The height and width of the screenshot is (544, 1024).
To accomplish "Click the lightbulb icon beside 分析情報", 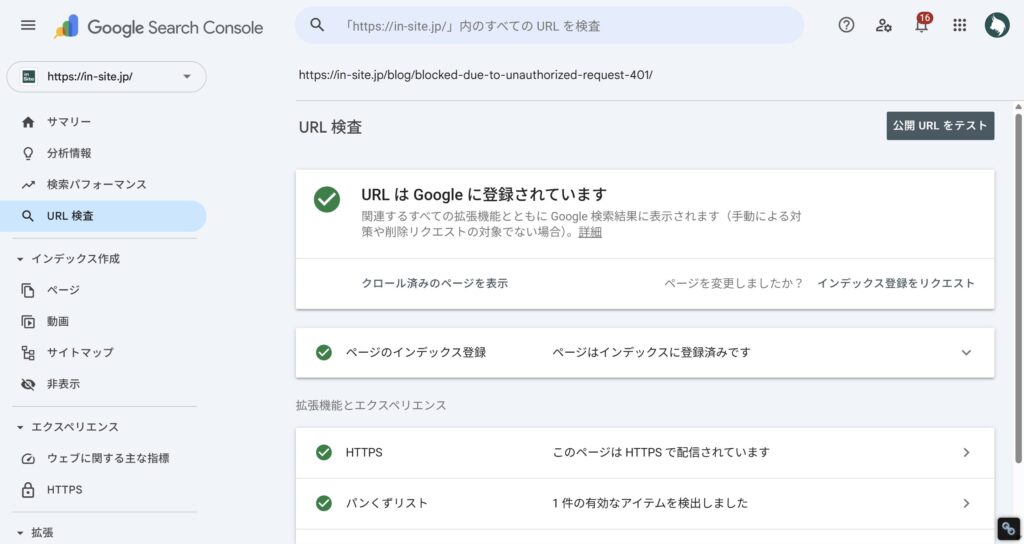I will [28, 153].
